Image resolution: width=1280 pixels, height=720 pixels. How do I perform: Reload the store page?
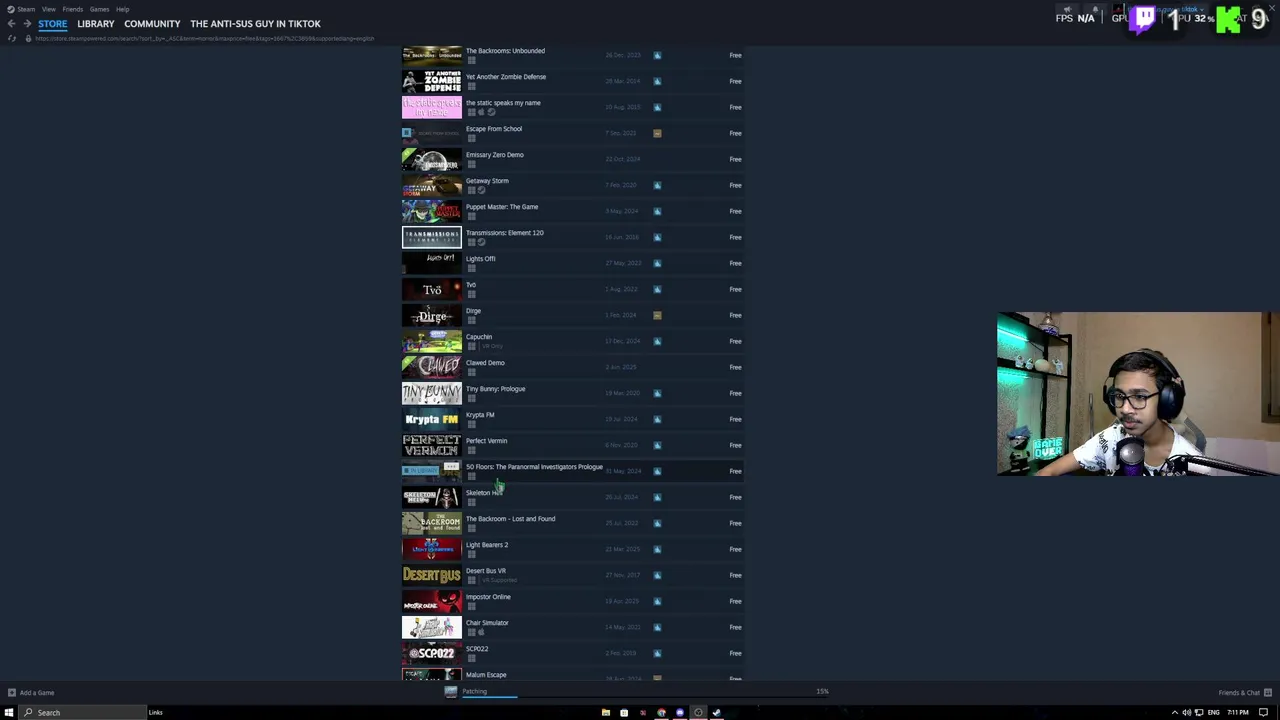[12, 38]
